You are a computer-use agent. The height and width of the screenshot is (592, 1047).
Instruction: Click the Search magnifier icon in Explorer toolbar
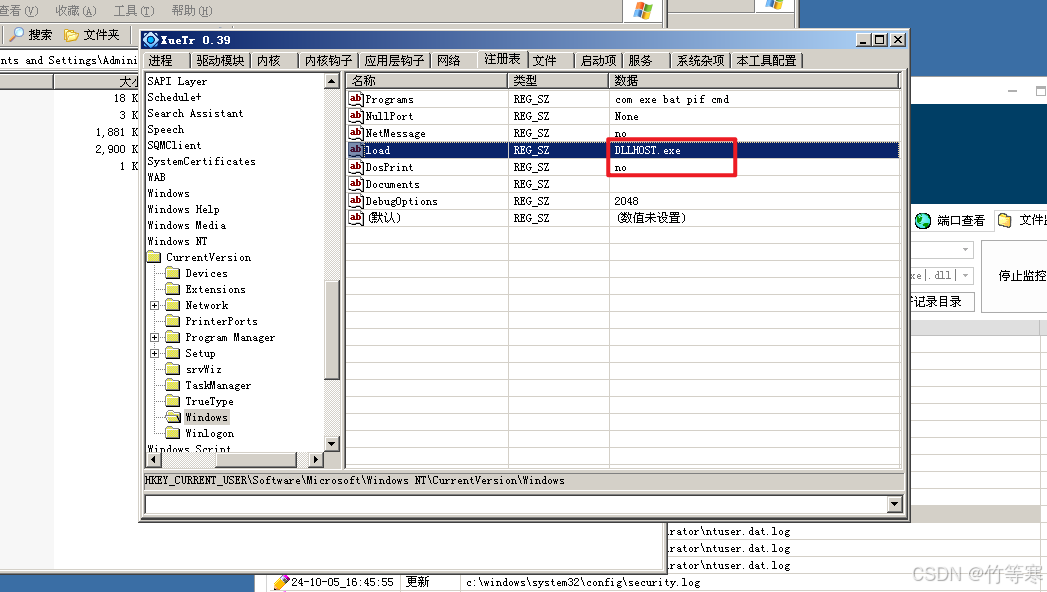coord(17,35)
